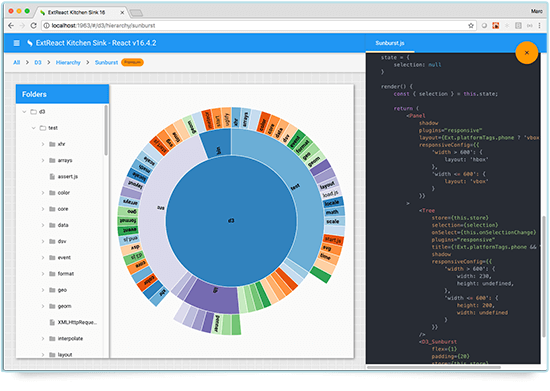Open the hamburger navigation menu
This screenshot has height=391, width=550.
(x=16, y=43)
